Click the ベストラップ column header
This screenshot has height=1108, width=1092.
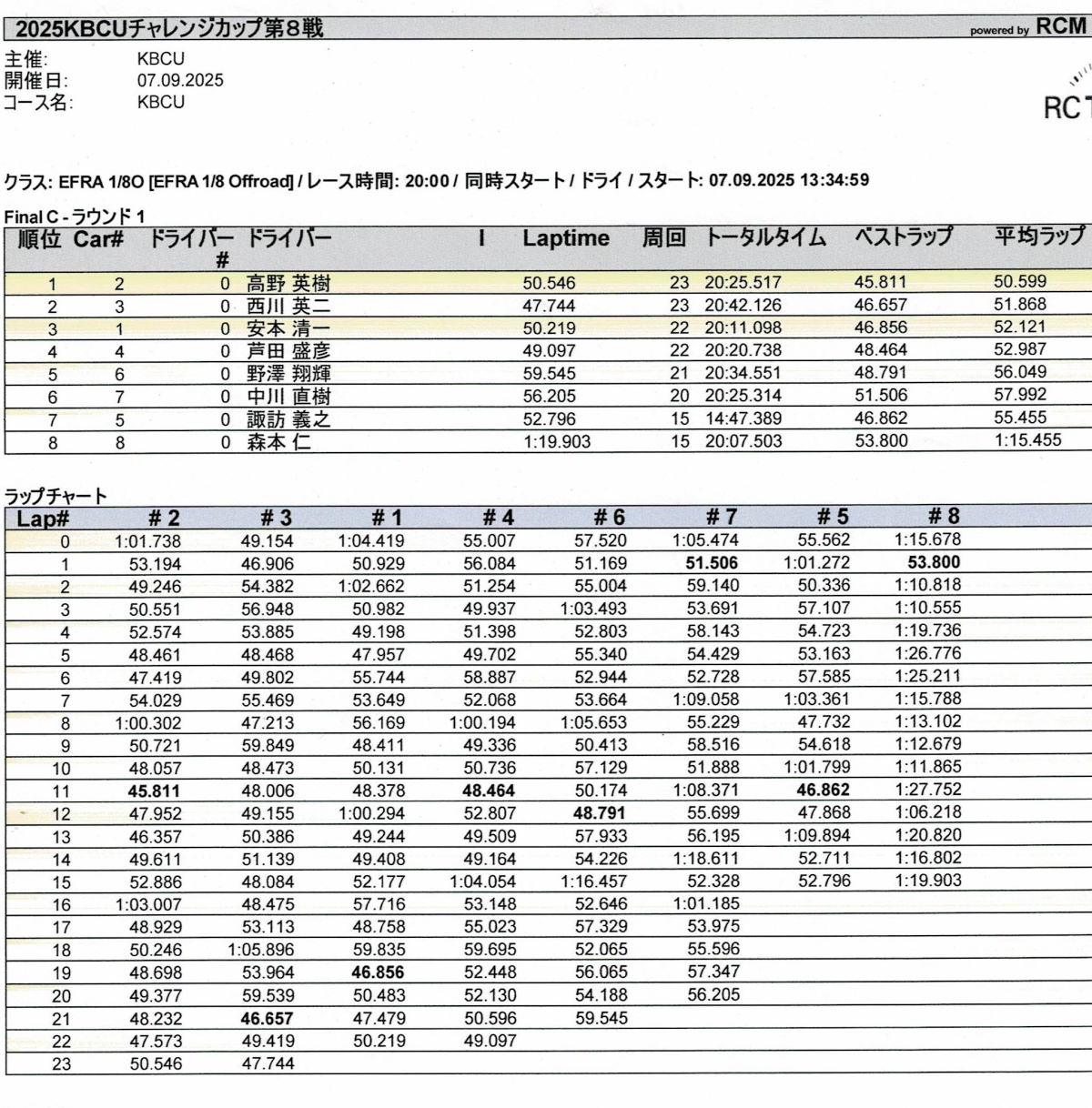point(903,237)
